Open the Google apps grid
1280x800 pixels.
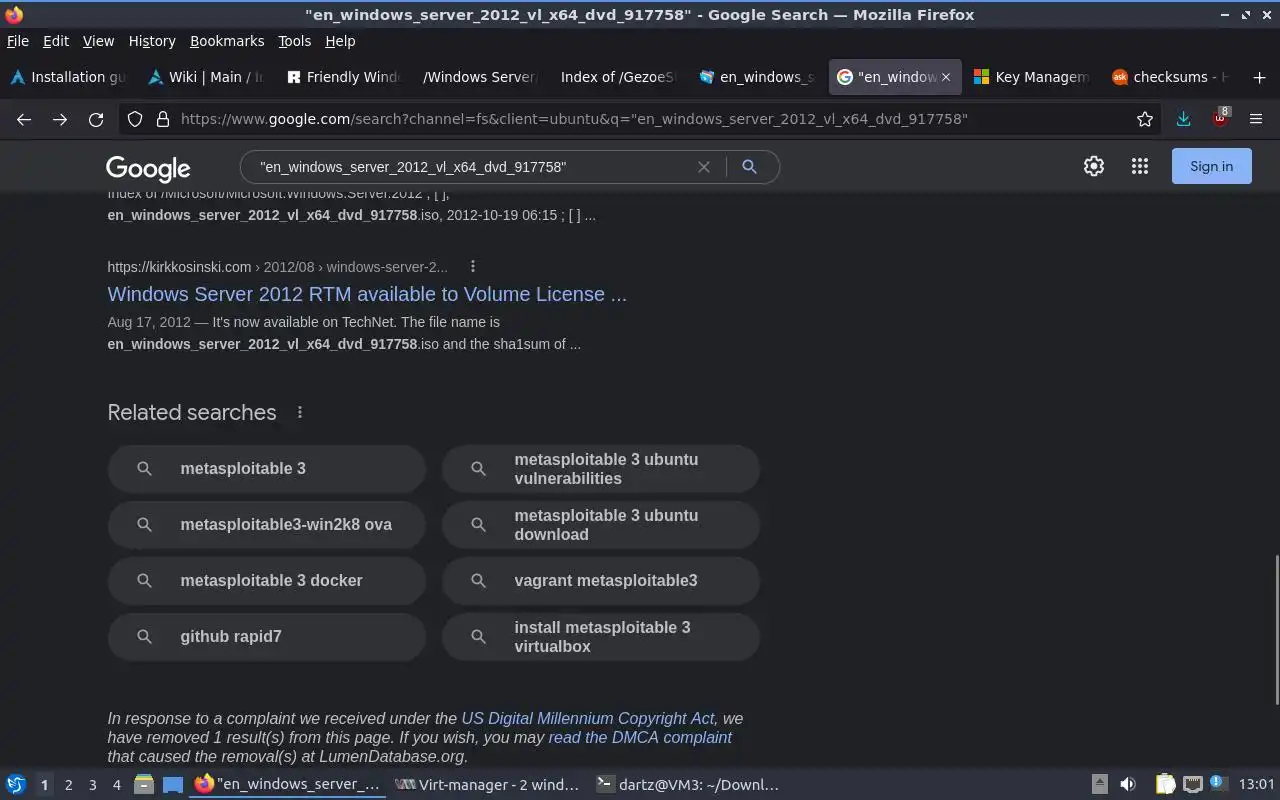tap(1140, 167)
